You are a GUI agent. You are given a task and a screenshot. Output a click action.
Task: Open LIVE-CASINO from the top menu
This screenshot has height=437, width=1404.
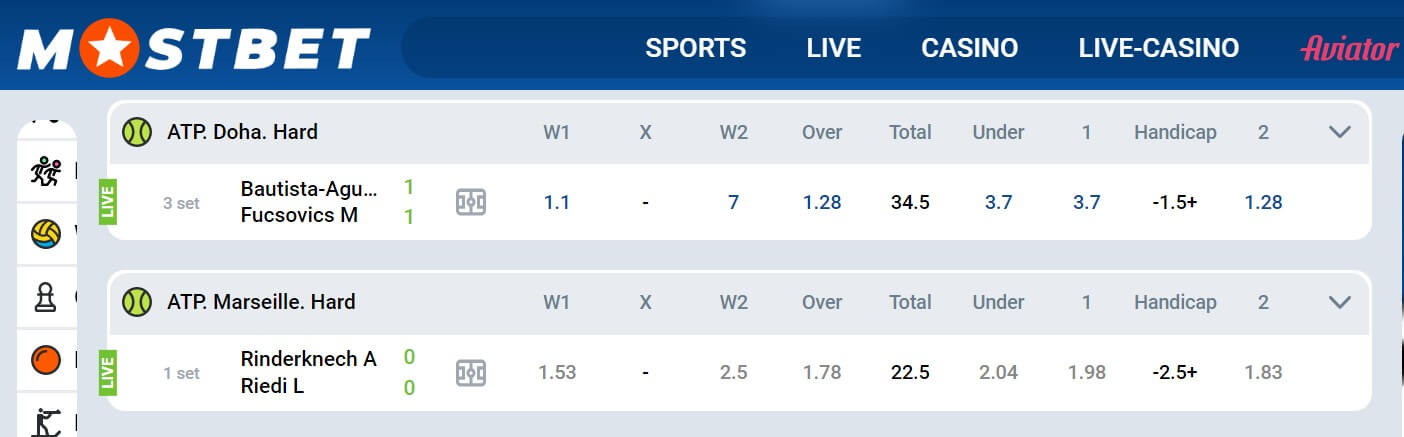1159,48
